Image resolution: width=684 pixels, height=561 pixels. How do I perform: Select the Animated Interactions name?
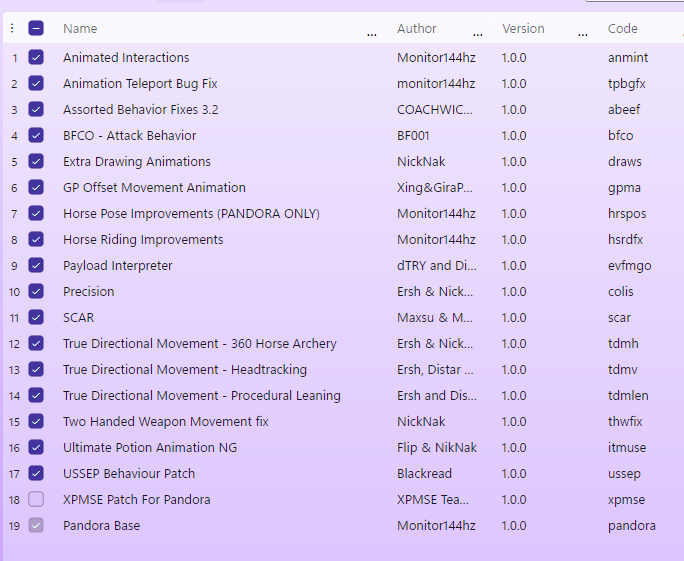[x=126, y=58]
